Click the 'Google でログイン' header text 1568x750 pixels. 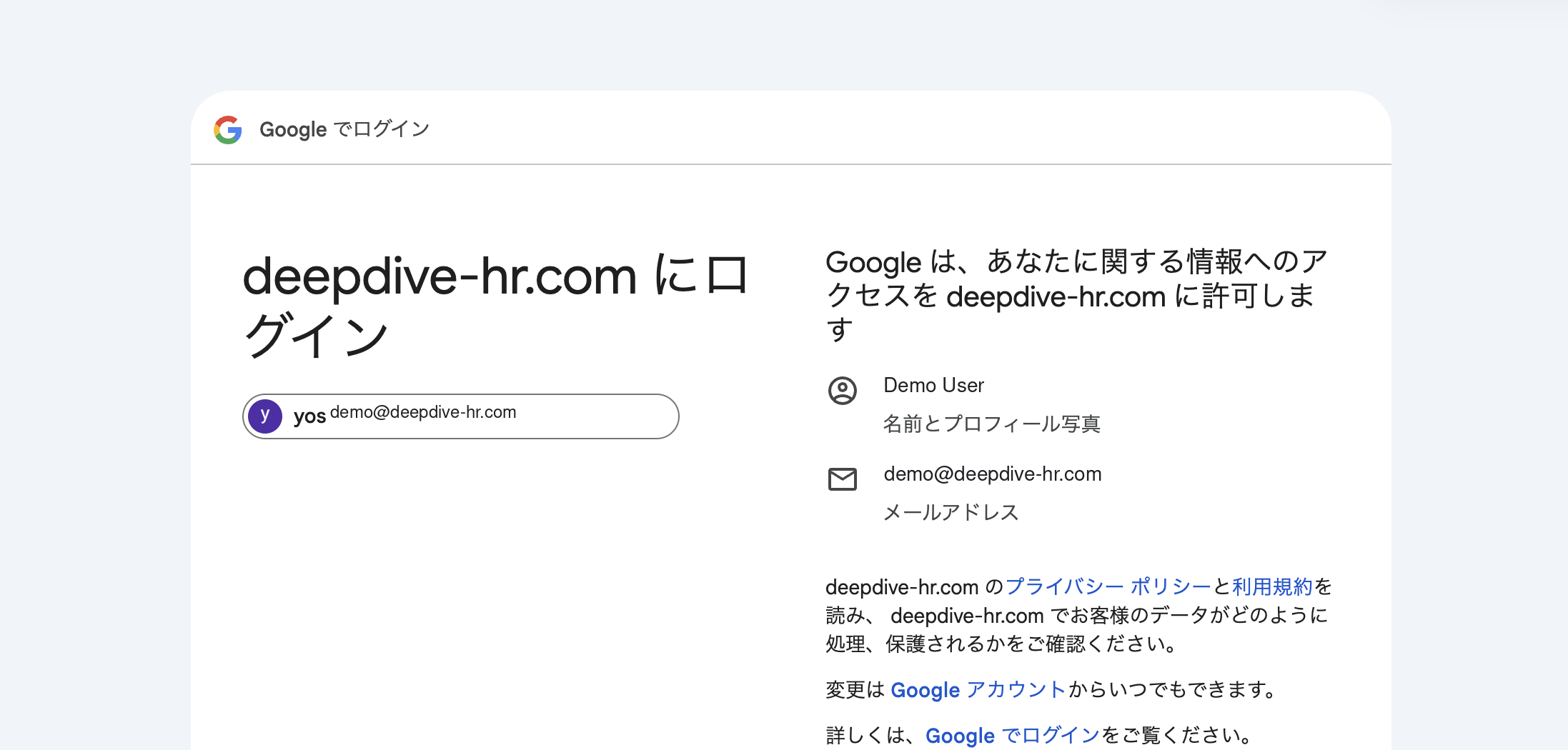[x=344, y=129]
